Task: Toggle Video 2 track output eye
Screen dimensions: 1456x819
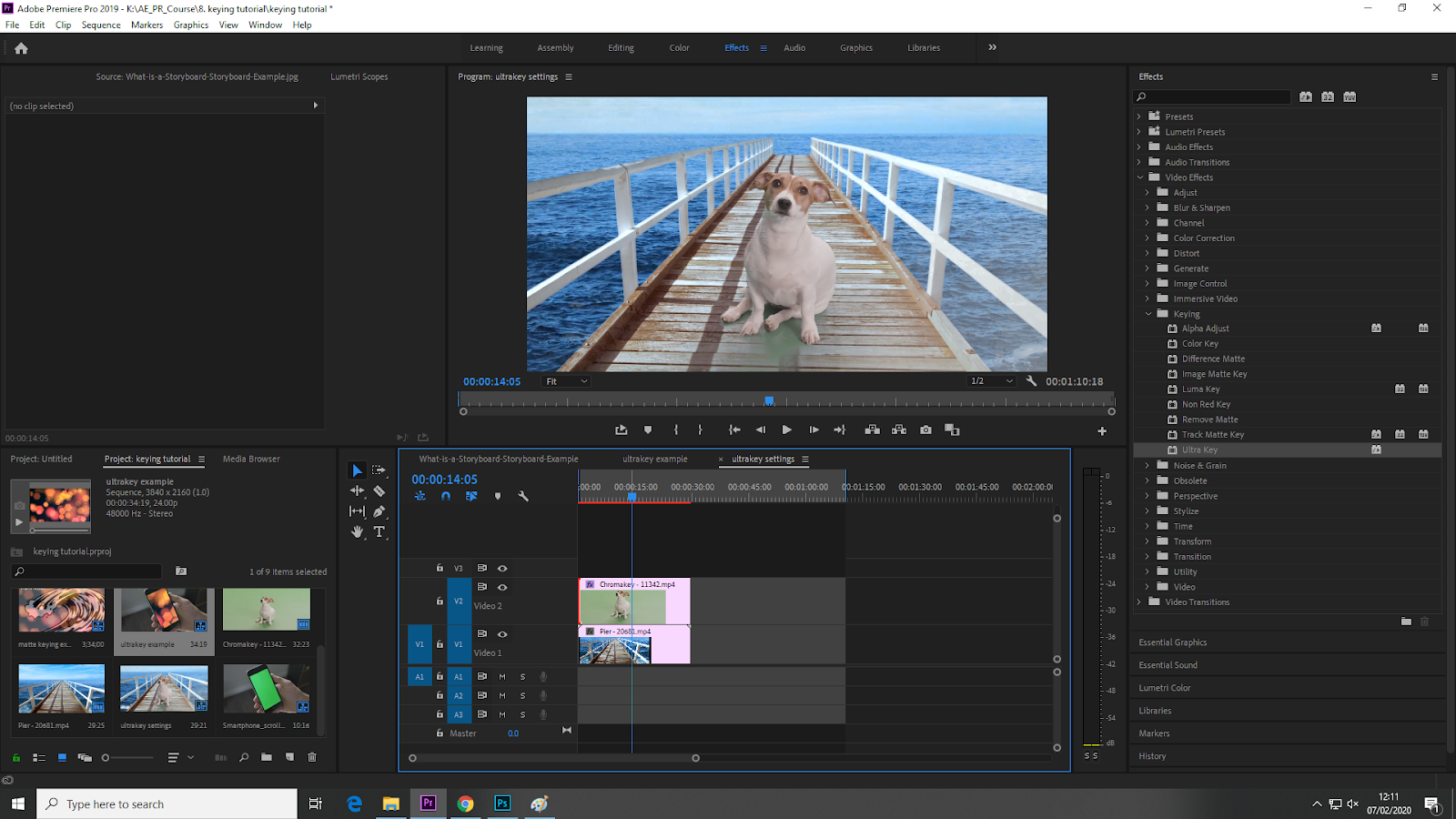Action: click(x=502, y=587)
